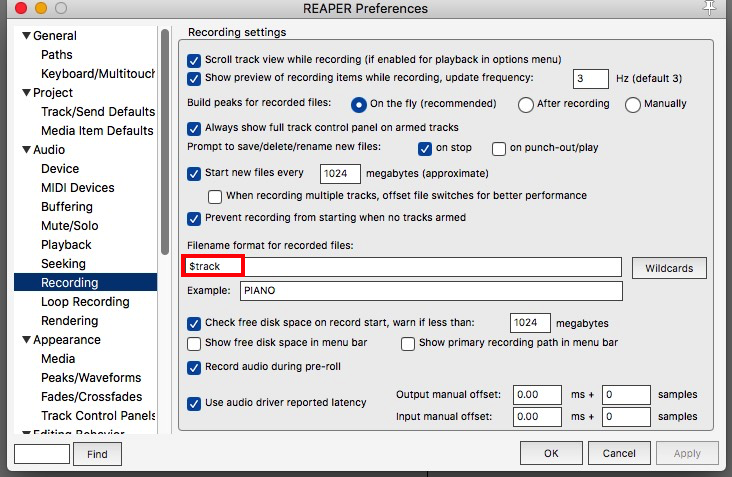Viewport: 732px width, 477px height.
Task: Go to Buffering settings
Action: [67, 206]
